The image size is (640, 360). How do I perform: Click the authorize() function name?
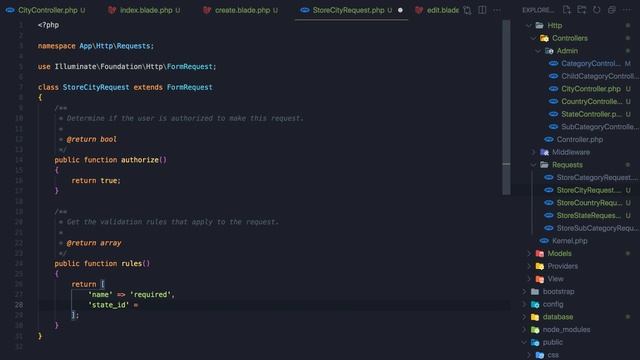[x=140, y=160]
